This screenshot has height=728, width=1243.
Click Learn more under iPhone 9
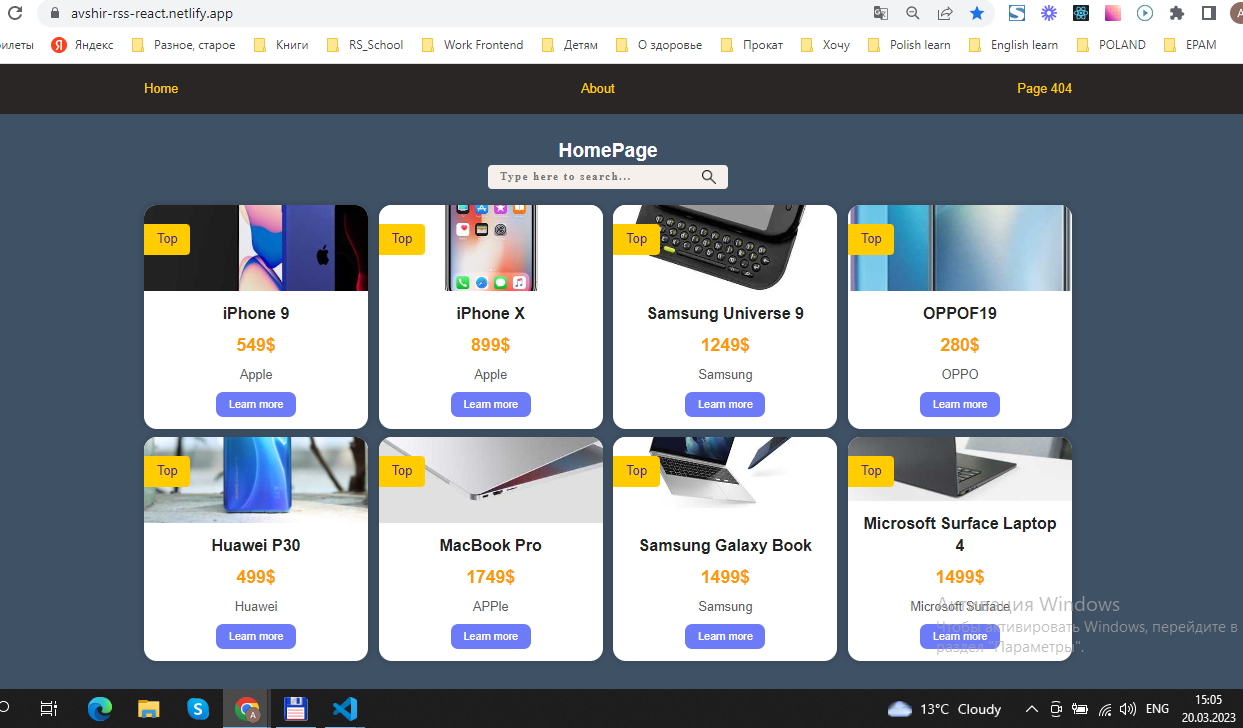(256, 404)
